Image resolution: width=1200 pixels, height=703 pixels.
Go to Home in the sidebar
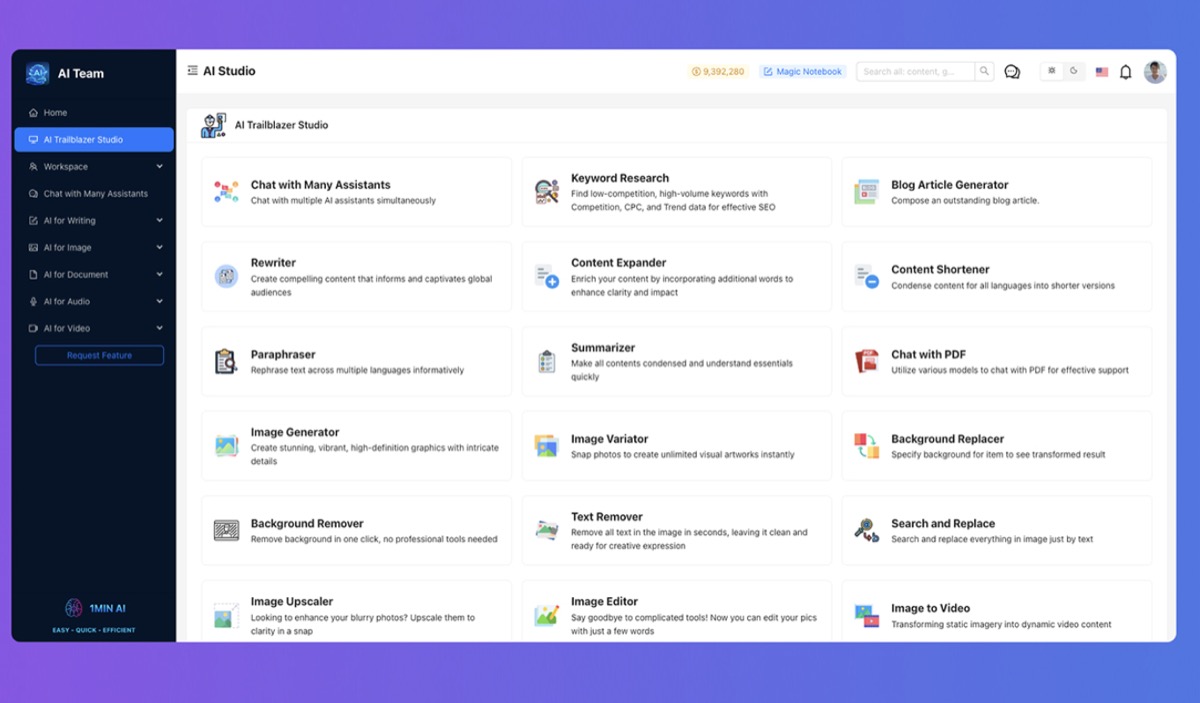coord(55,113)
